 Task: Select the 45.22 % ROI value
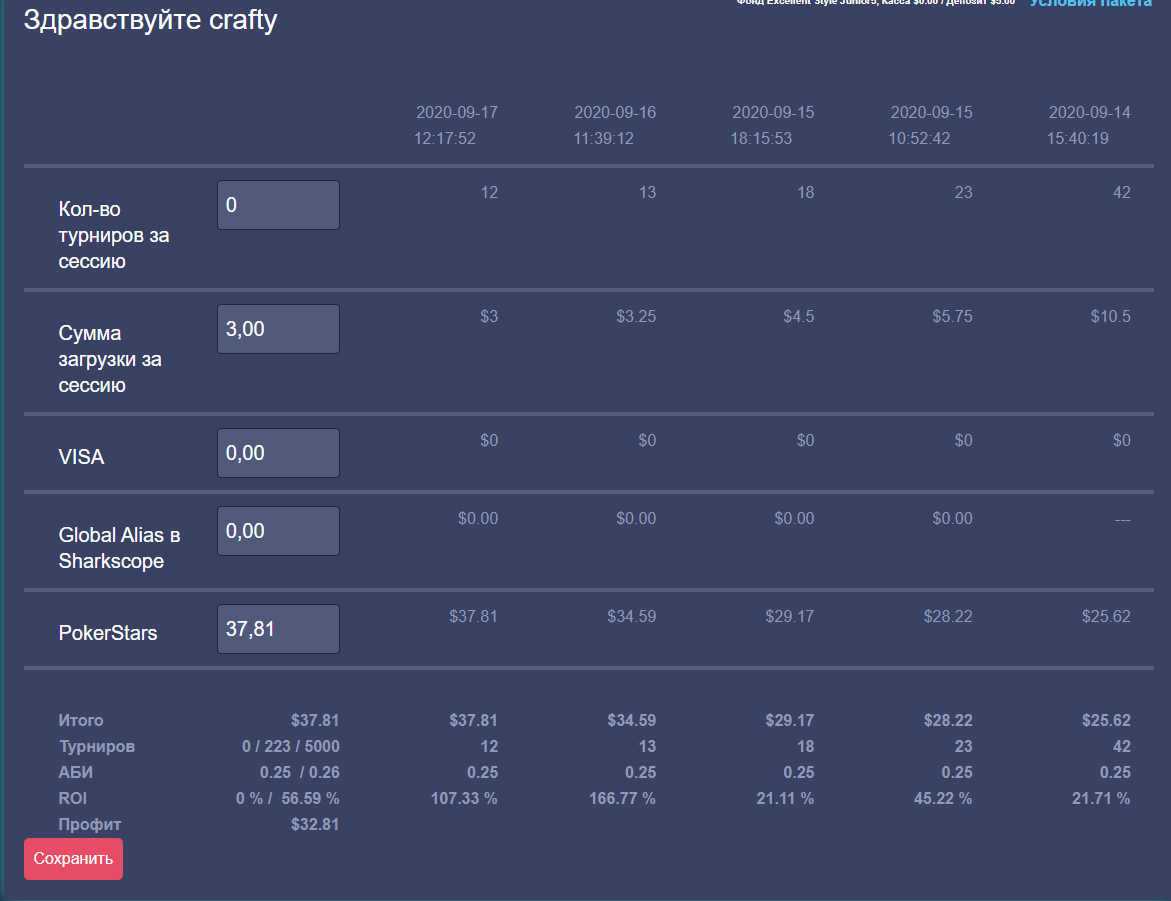943,799
